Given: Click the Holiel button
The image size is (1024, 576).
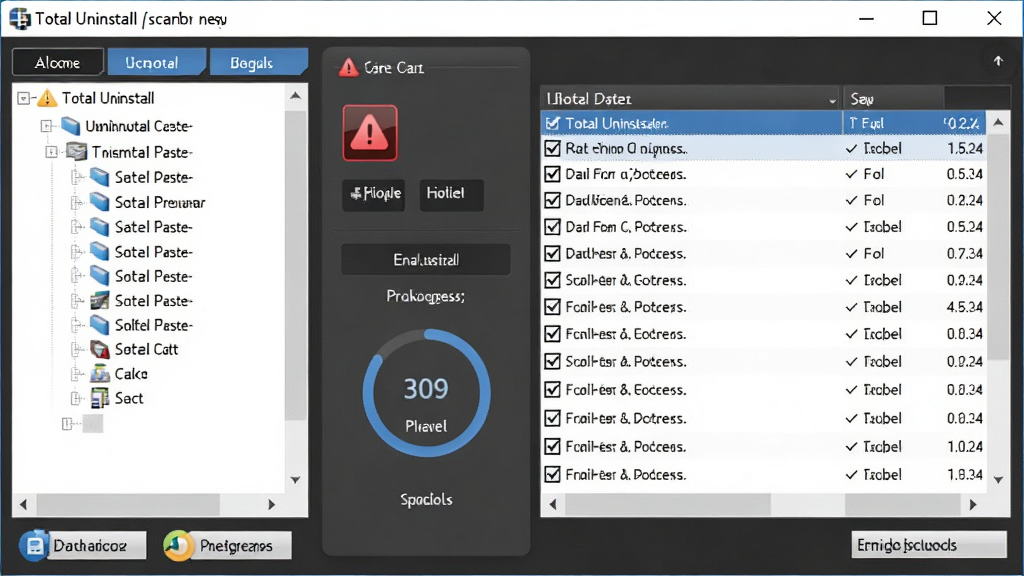Looking at the screenshot, I should click(x=451, y=195).
